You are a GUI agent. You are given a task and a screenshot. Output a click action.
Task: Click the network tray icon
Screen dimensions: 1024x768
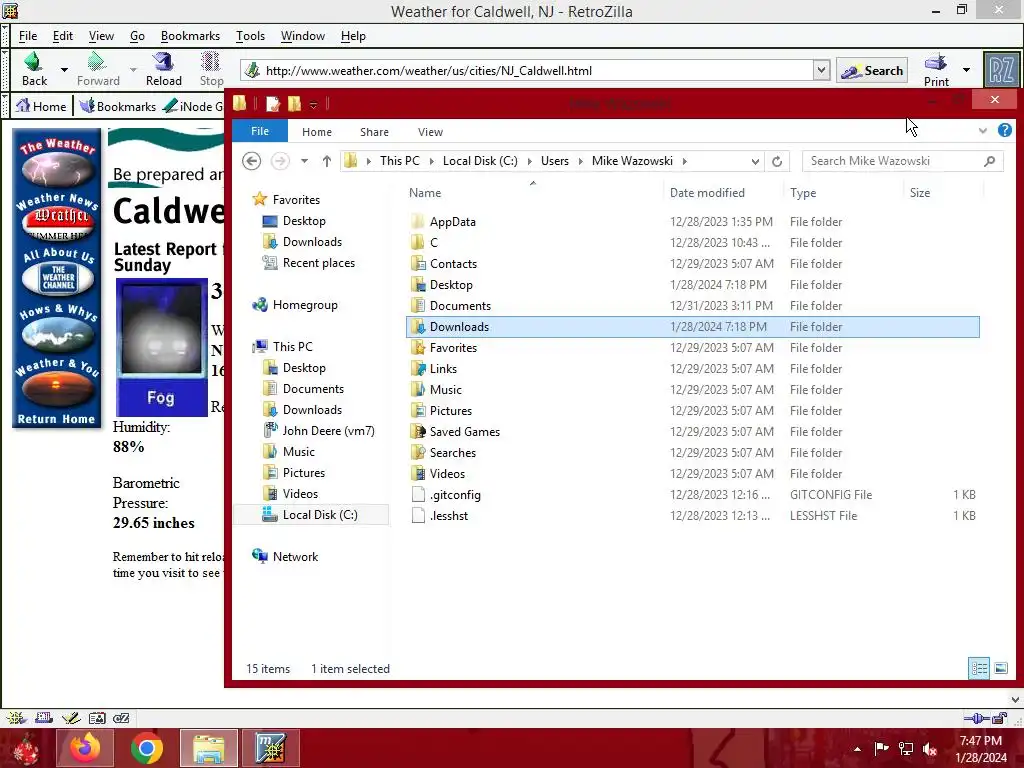tap(906, 749)
